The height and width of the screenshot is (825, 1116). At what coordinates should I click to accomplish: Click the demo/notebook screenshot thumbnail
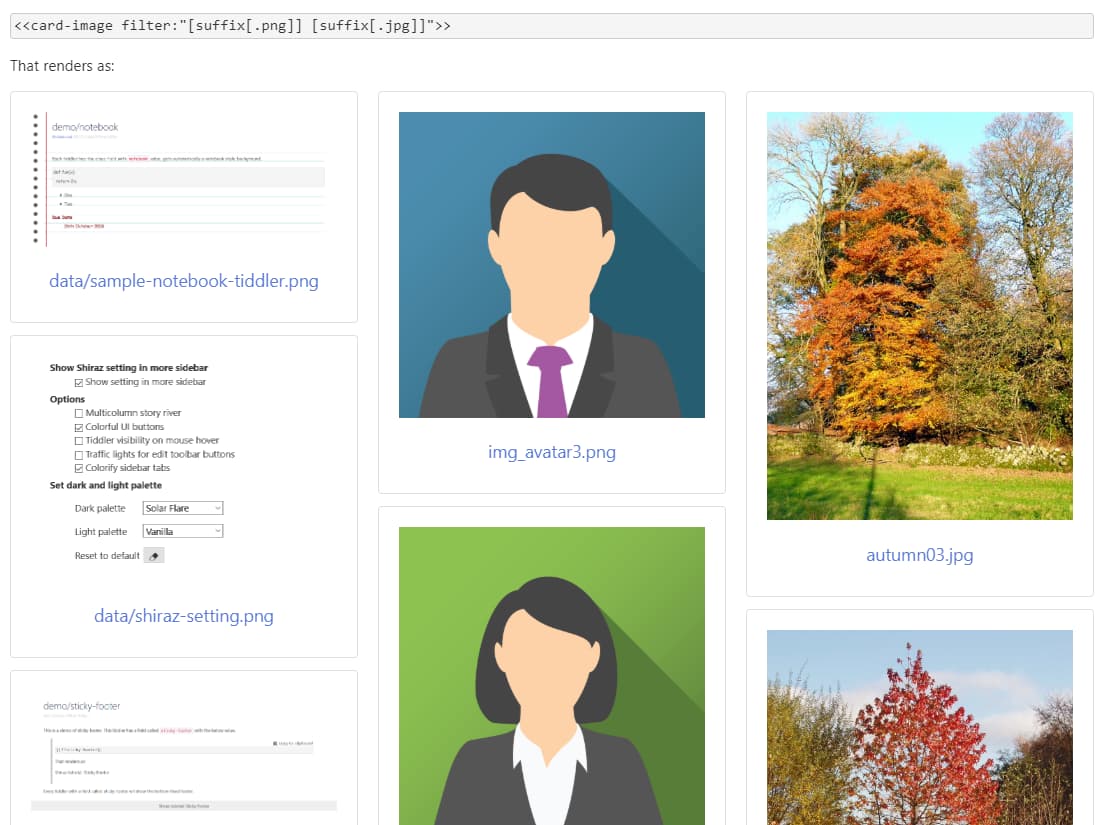[184, 180]
